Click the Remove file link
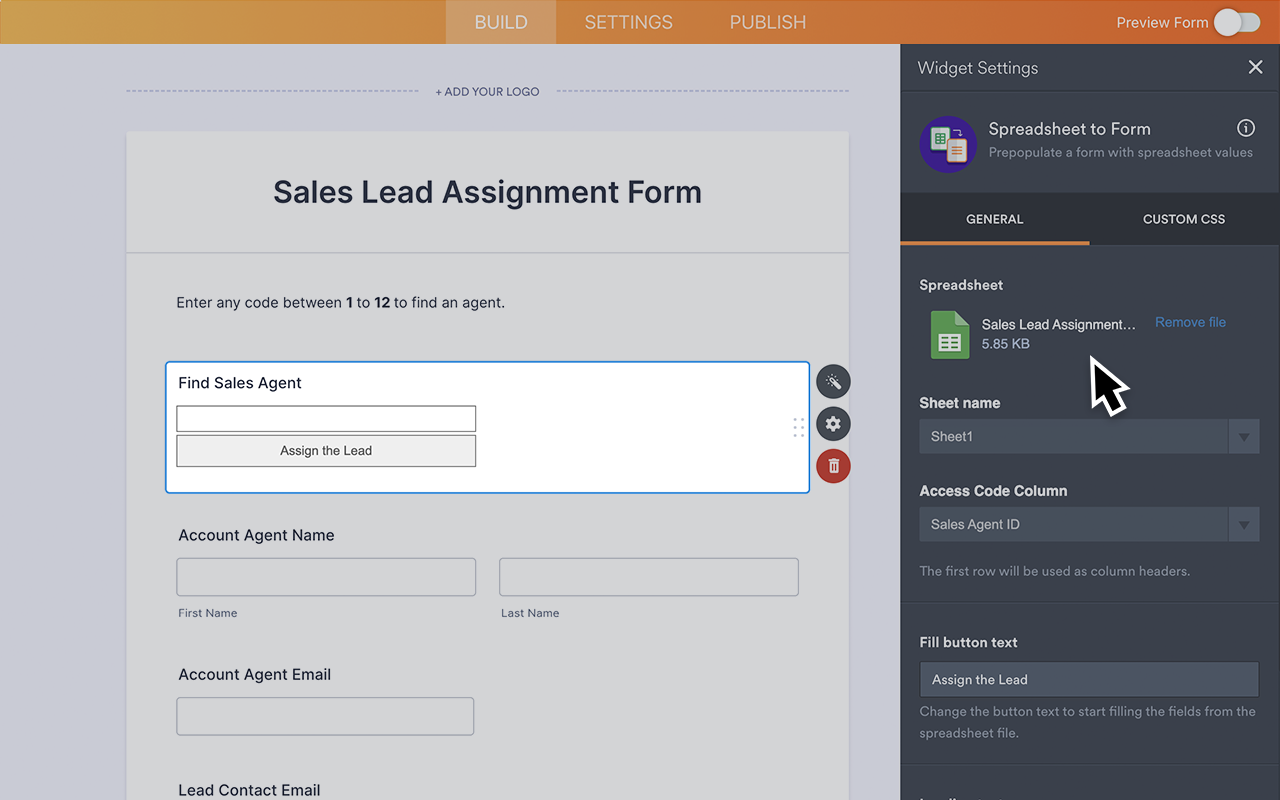Viewport: 1280px width, 800px height. pyautogui.click(x=1190, y=322)
